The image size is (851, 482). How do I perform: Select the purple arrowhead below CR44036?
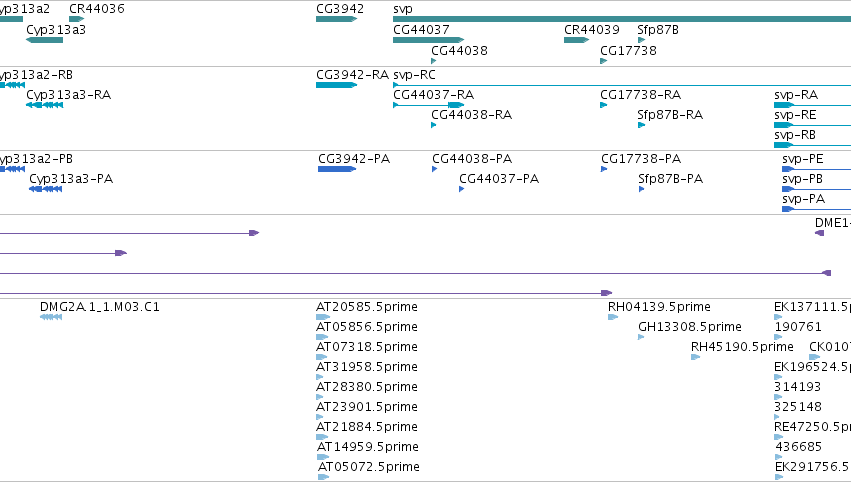click(x=121, y=253)
